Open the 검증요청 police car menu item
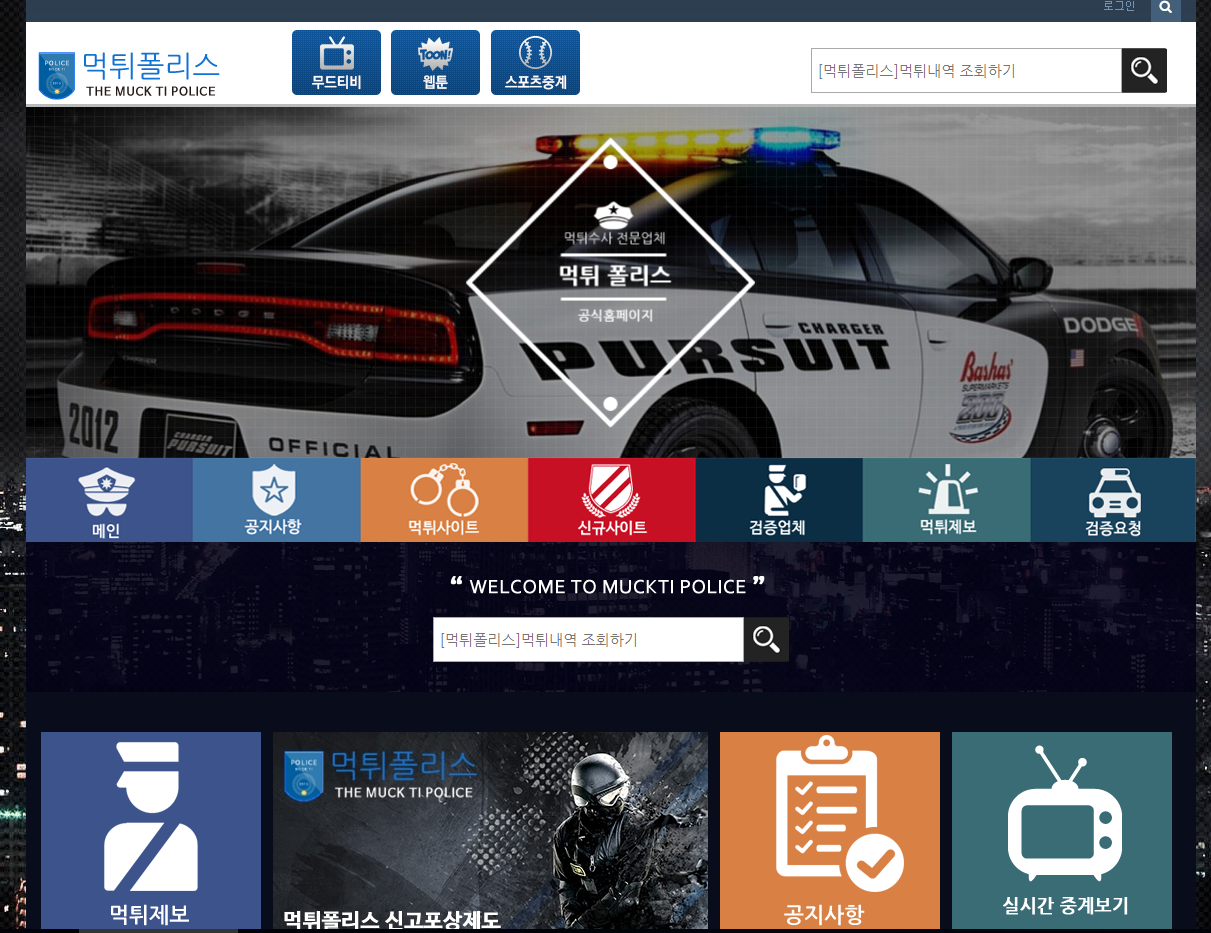Viewport: 1211px width, 933px height. 1113,501
